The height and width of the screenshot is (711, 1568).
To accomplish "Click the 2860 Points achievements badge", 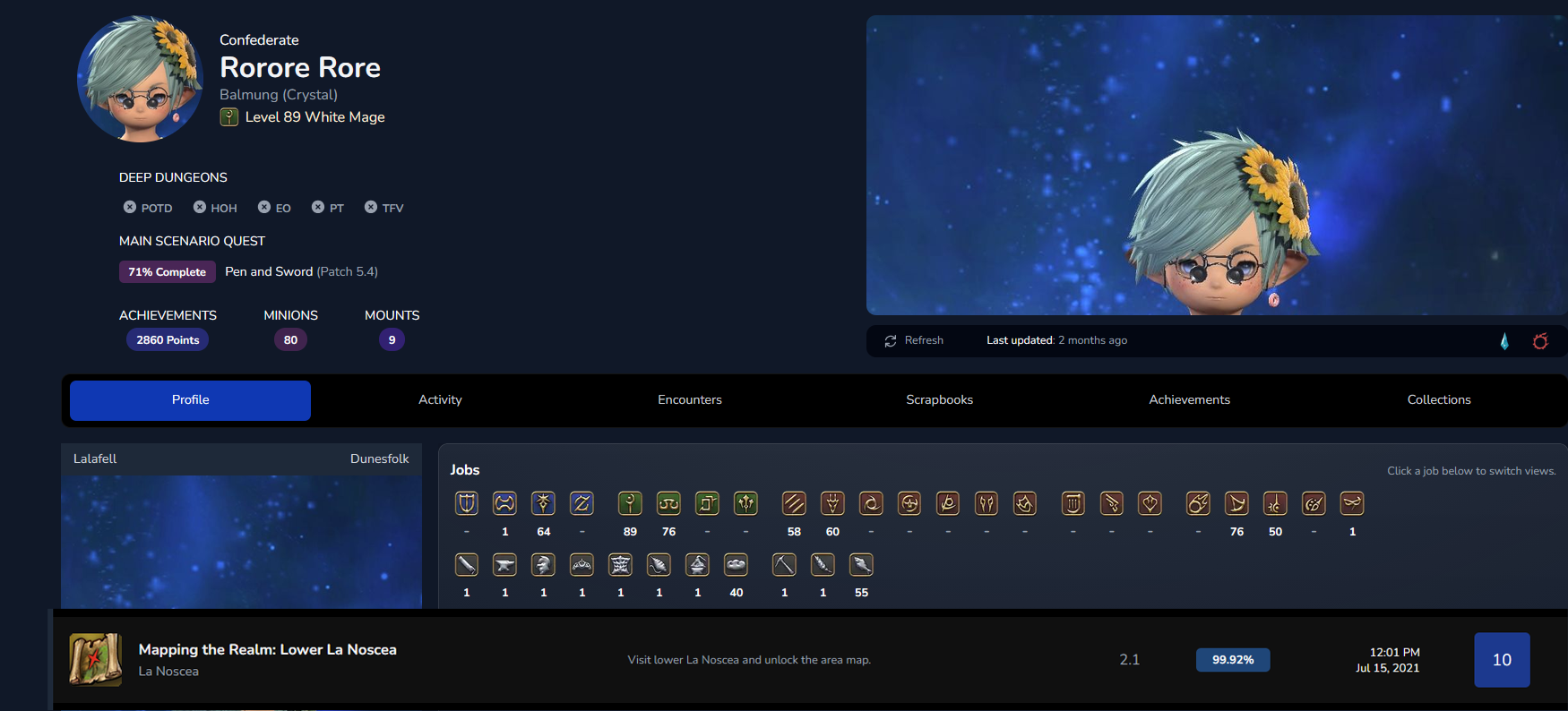I will tap(168, 340).
